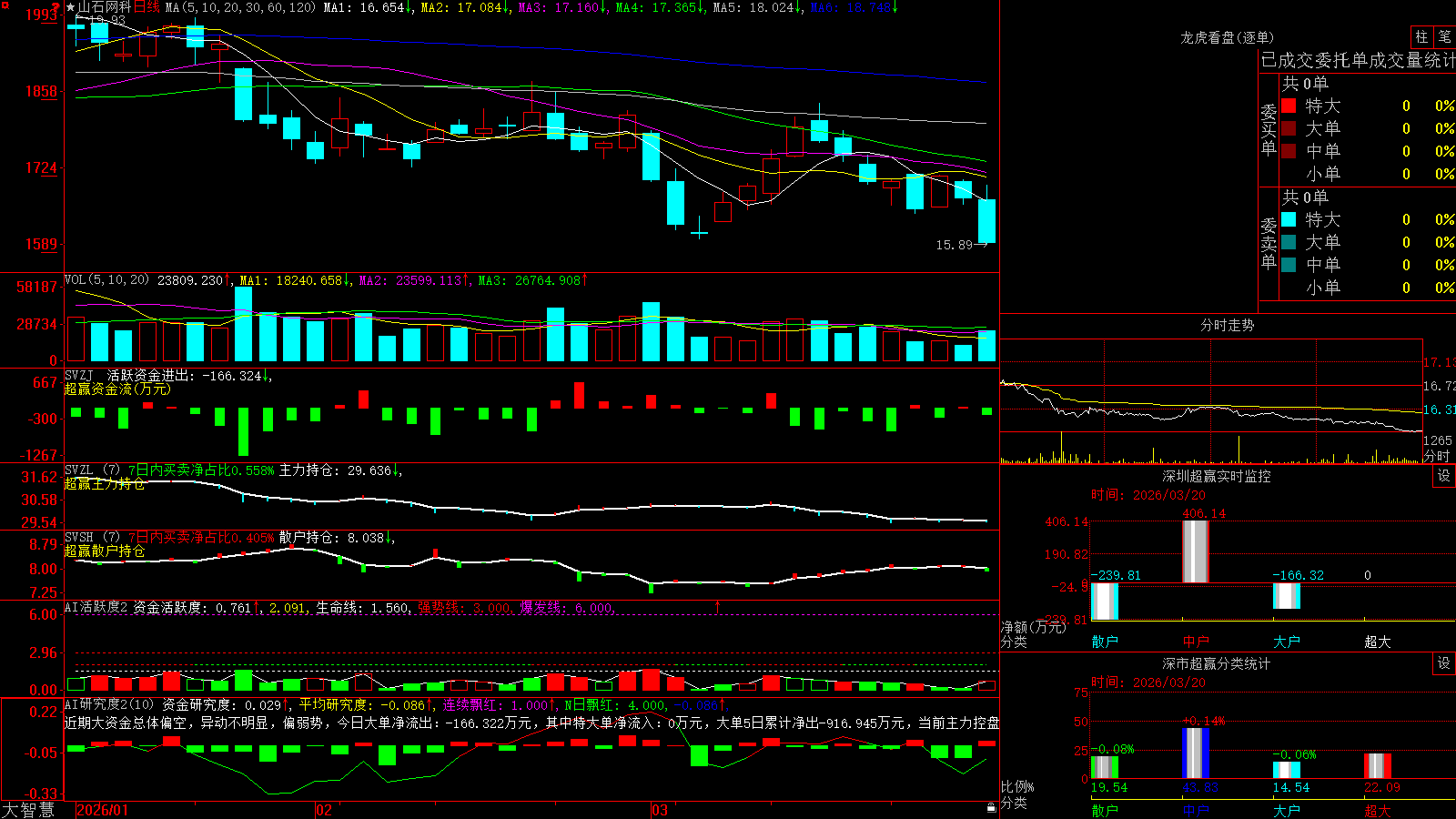Image resolution: width=1456 pixels, height=819 pixels.
Task: Click the 深圳超赢实时监控 panel title
Action: tap(1217, 476)
